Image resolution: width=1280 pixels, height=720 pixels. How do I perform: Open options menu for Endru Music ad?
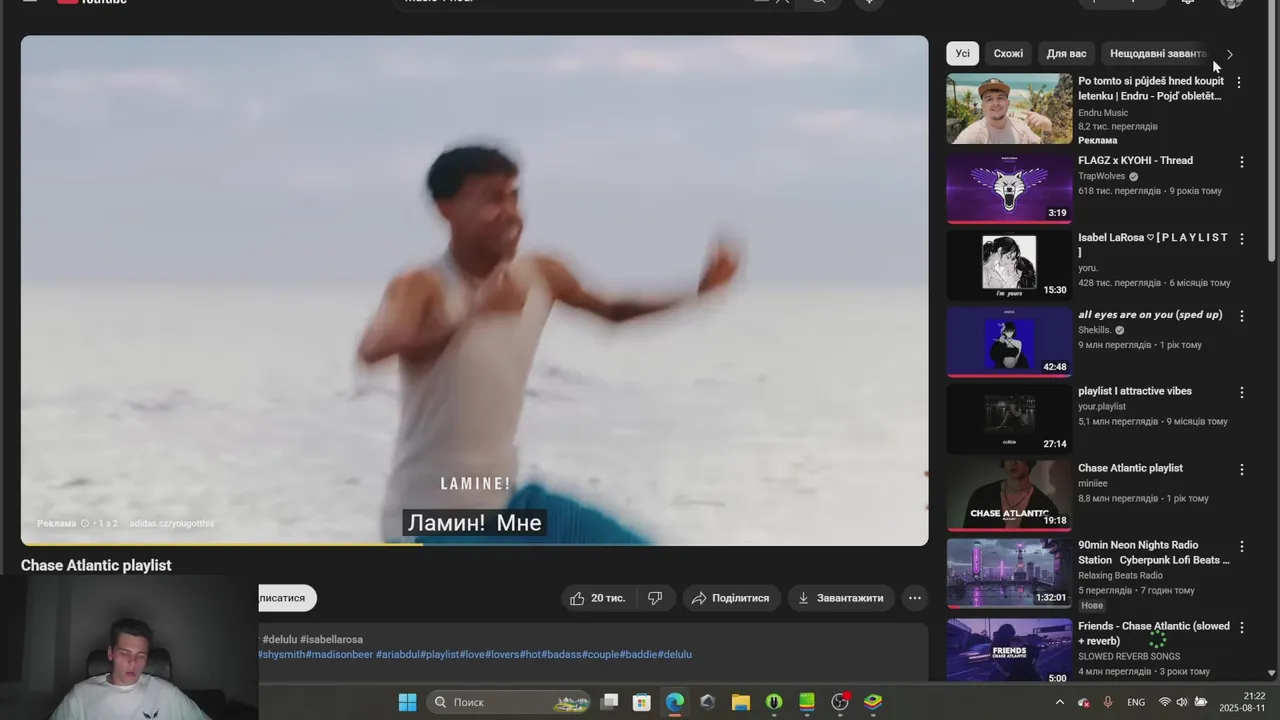pyautogui.click(x=1239, y=83)
